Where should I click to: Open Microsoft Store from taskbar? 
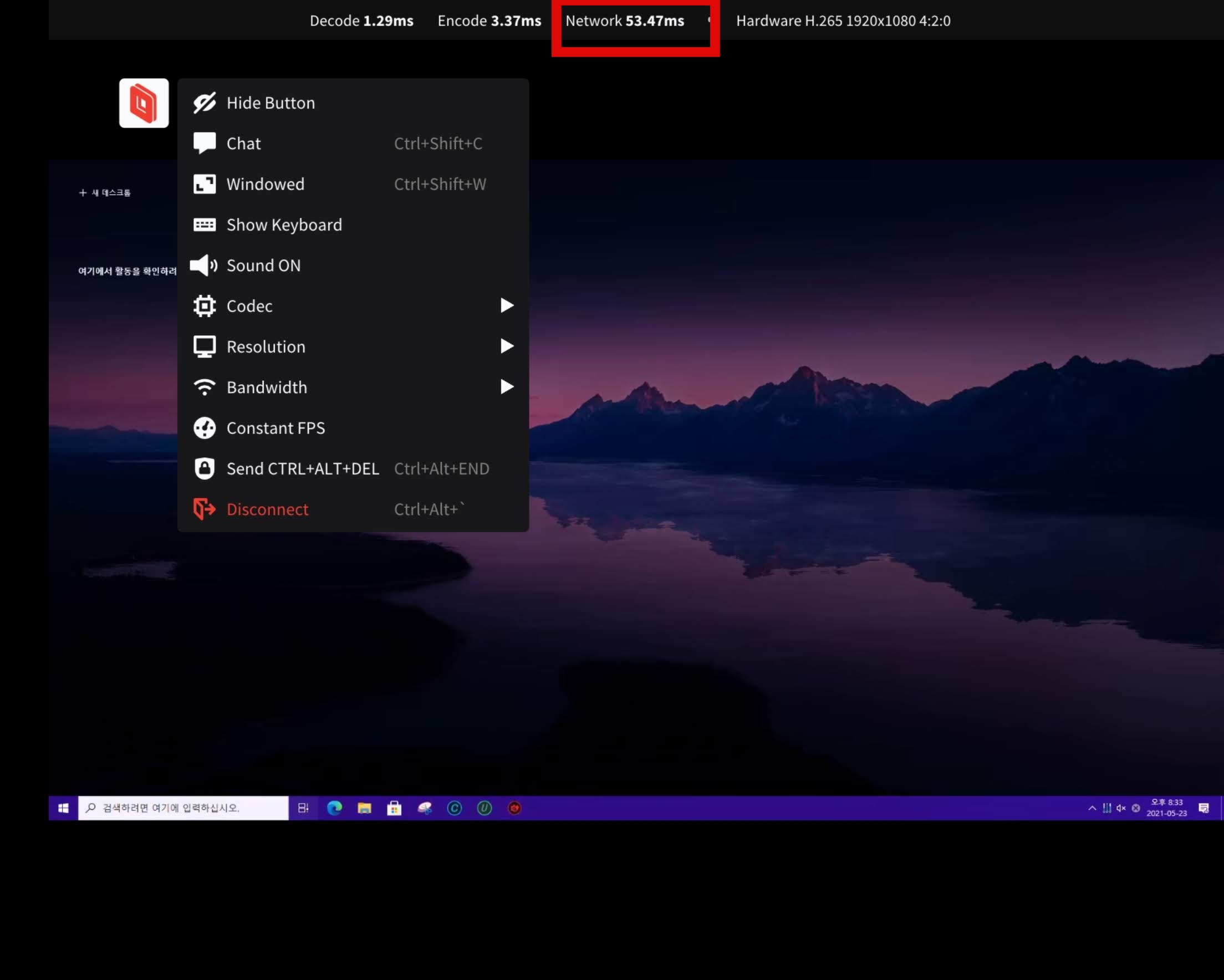coord(394,808)
